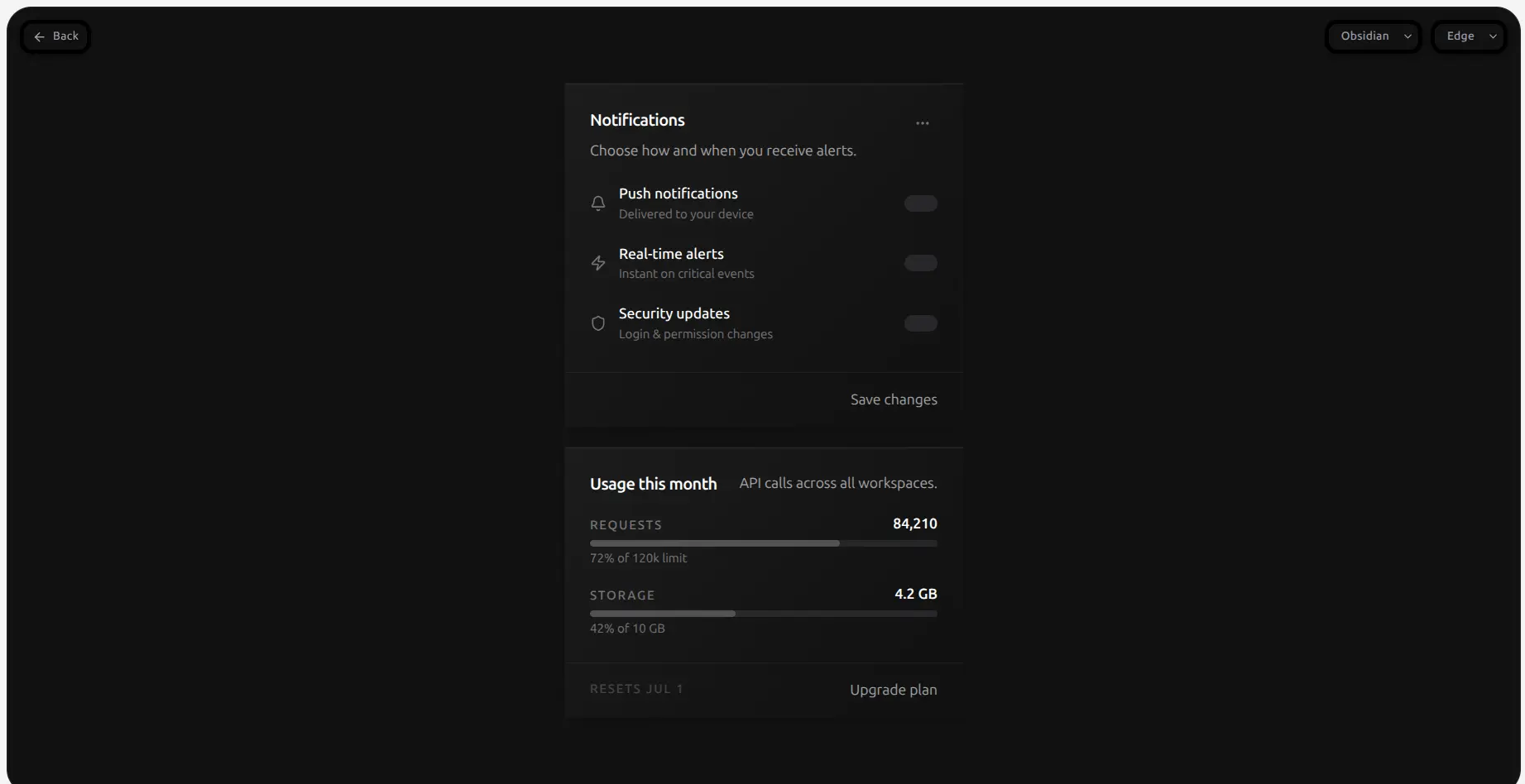The height and width of the screenshot is (784, 1525).
Task: Click 'Choose how and when you receive alerts.'
Action: (723, 151)
